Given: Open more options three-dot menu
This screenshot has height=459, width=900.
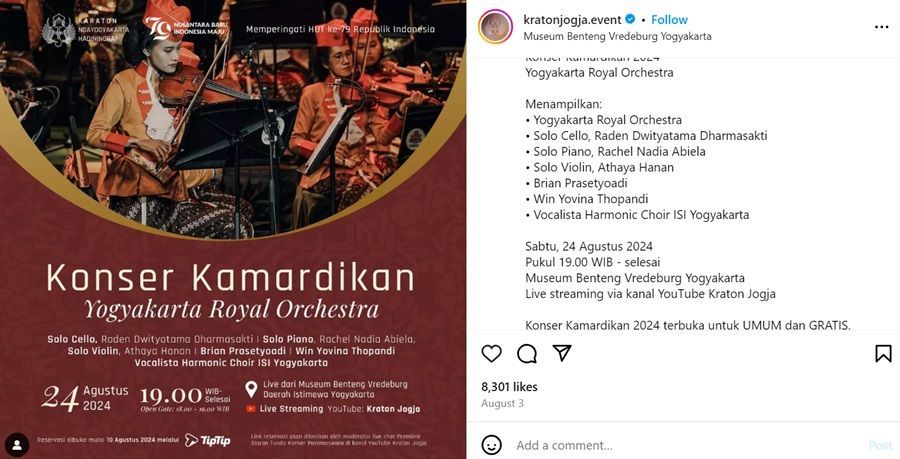Looking at the screenshot, I should coord(882,27).
